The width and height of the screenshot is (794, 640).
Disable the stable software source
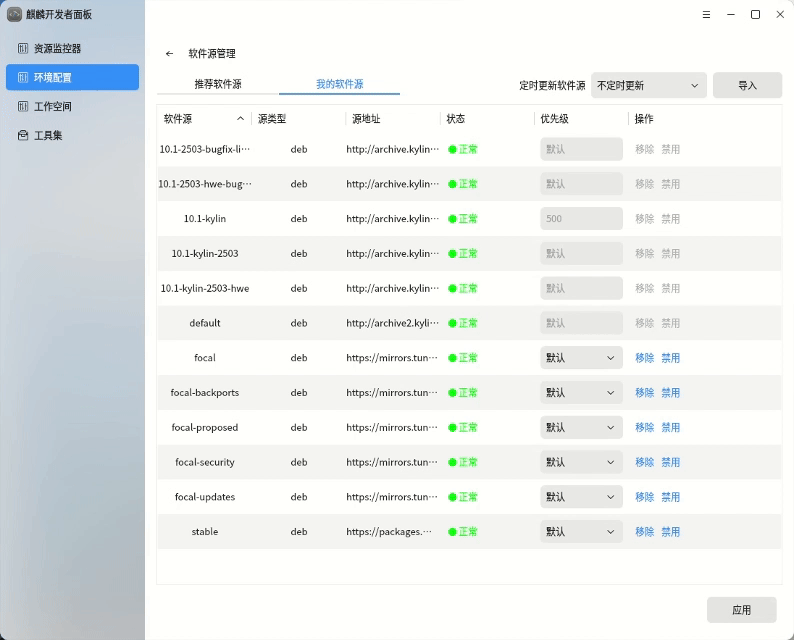670,532
